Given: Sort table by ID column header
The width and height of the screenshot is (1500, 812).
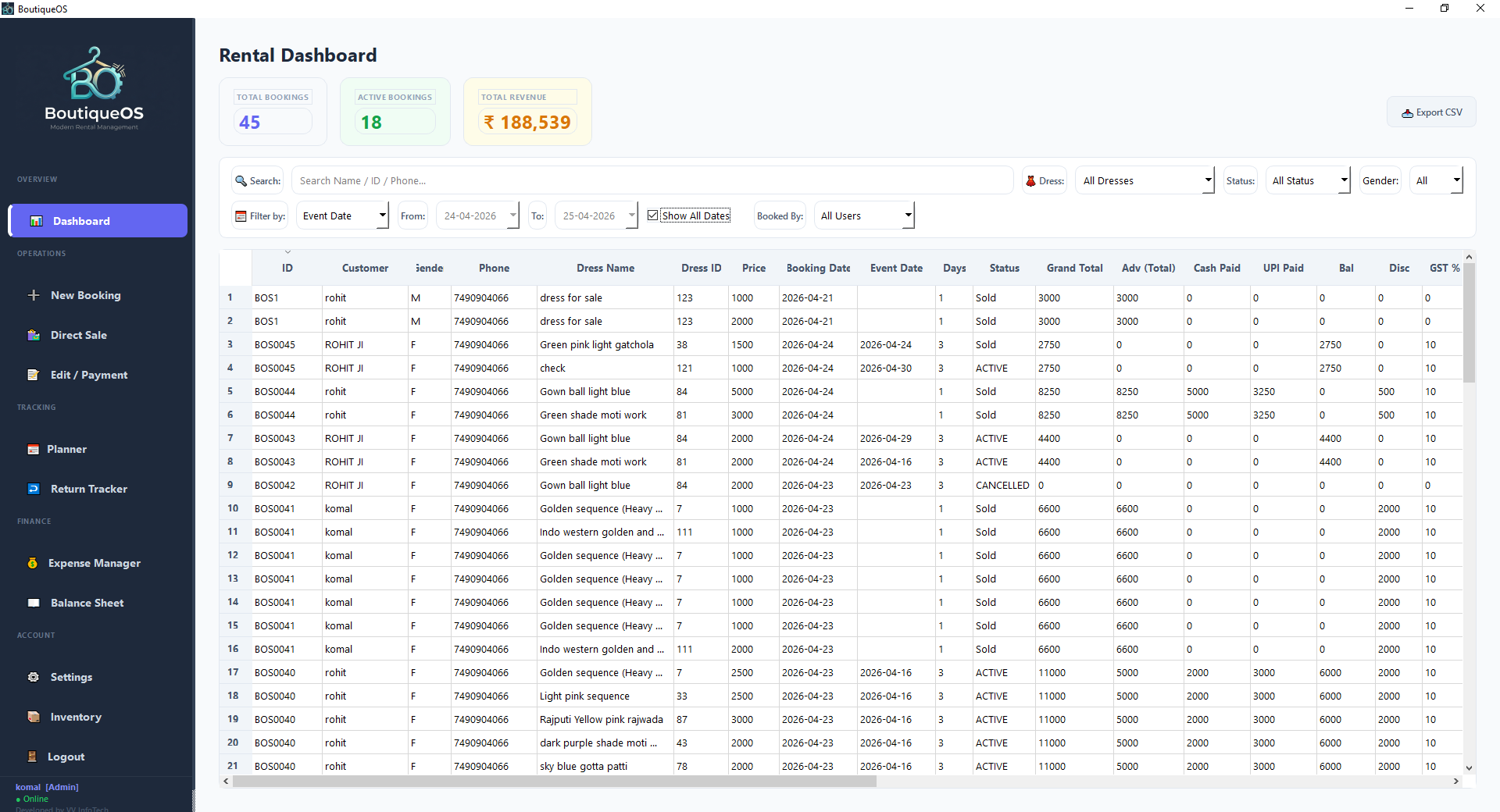Looking at the screenshot, I should 287,268.
